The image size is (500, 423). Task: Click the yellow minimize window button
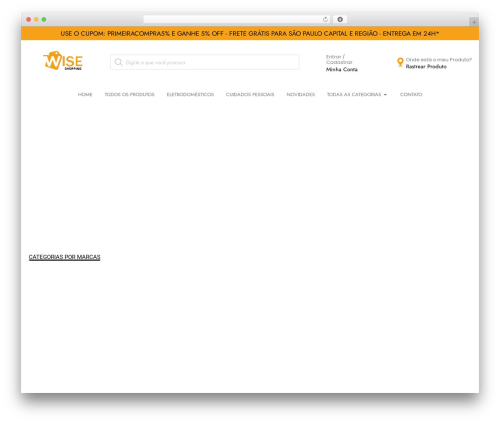coord(36,20)
